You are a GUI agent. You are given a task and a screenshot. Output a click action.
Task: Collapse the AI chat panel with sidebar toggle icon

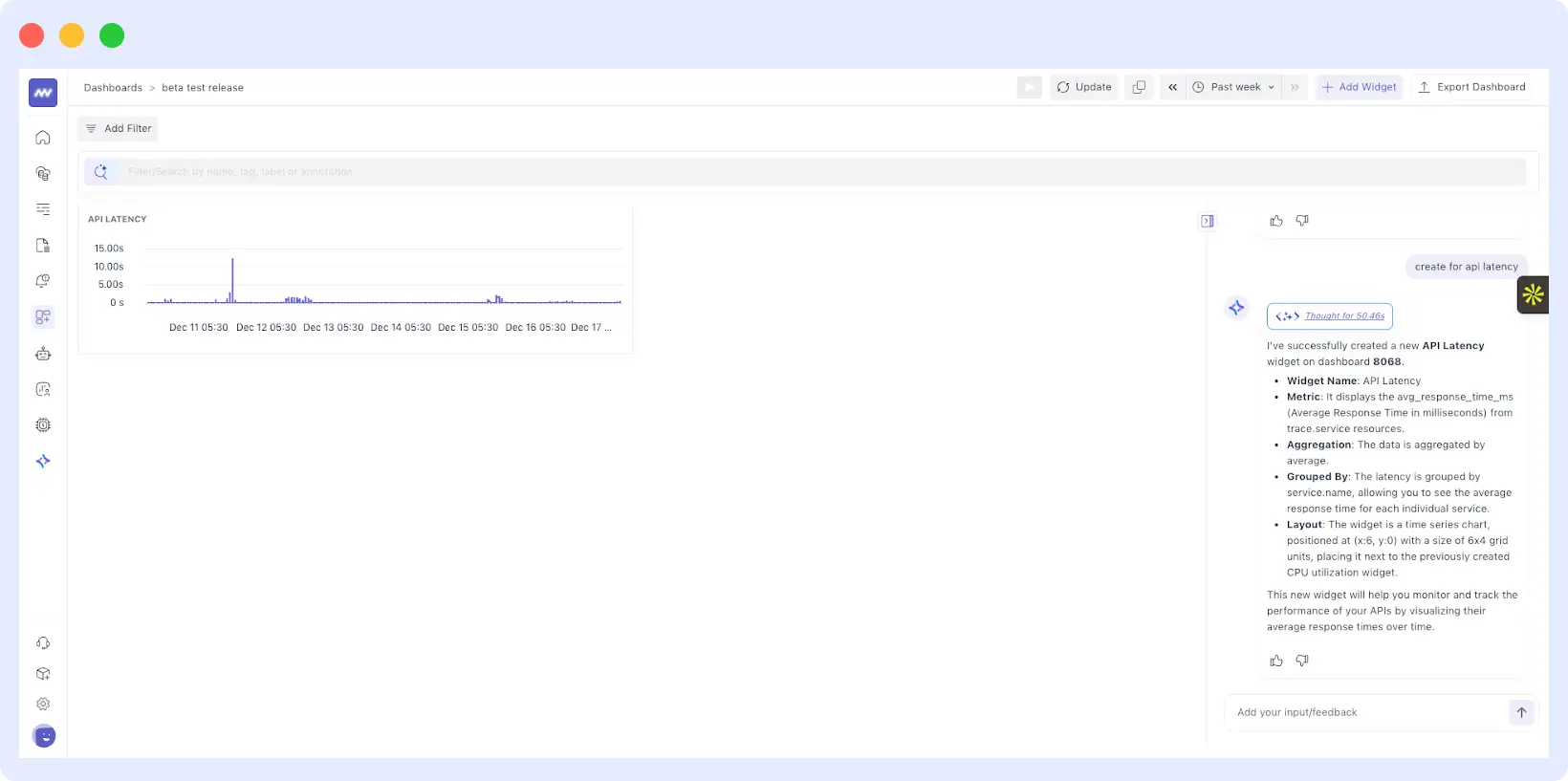1208,221
